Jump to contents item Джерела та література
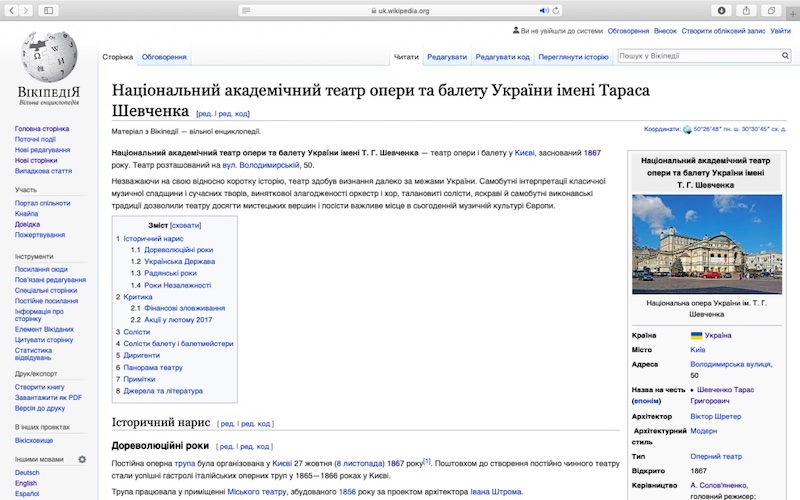The image size is (800, 500). [x=163, y=391]
